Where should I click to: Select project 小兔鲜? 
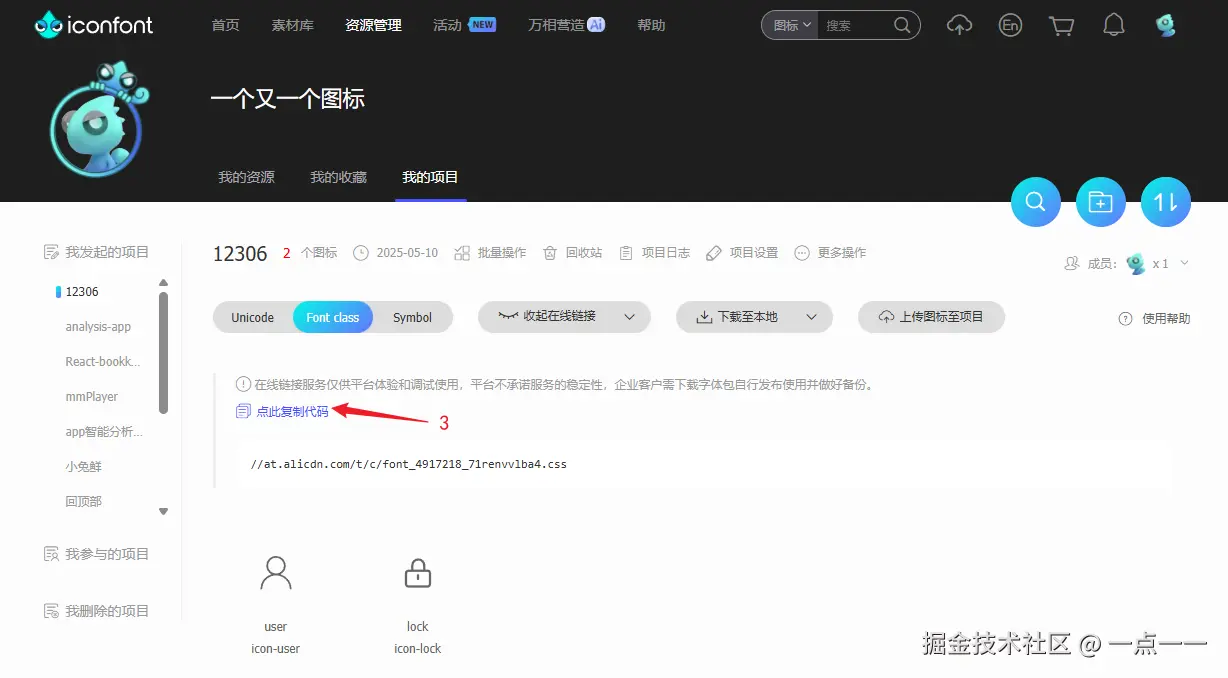click(x=84, y=467)
